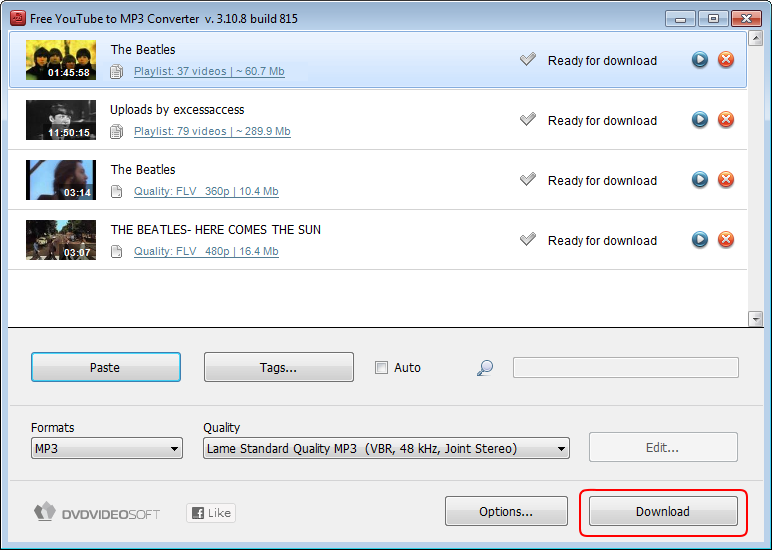772x550 pixels.
Task: Open the Quality preset dropdown
Action: (x=386, y=449)
